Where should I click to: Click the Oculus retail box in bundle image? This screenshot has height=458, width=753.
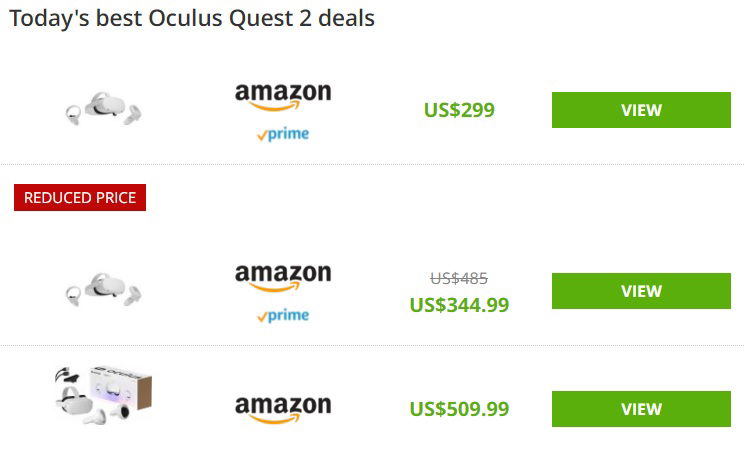tap(121, 387)
